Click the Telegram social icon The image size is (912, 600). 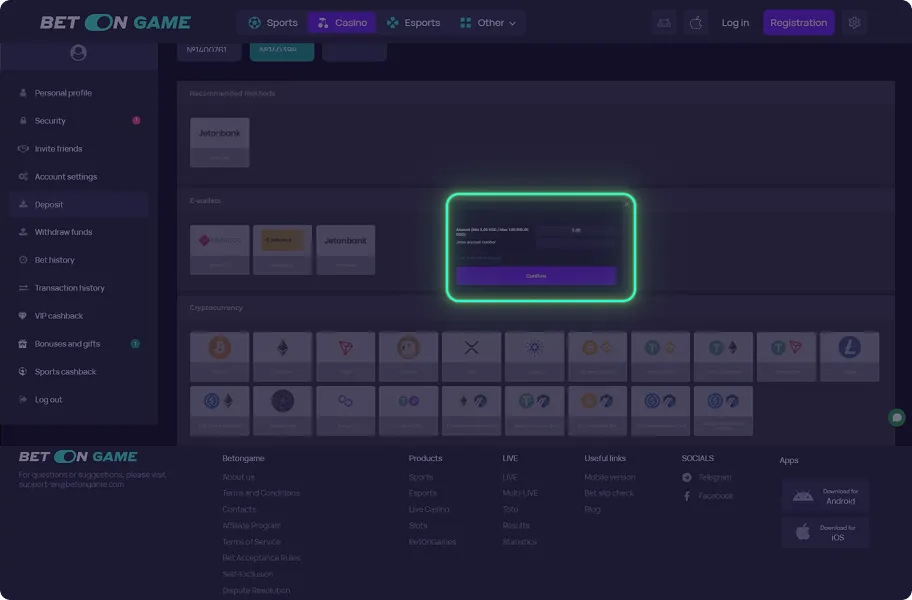tap(687, 478)
